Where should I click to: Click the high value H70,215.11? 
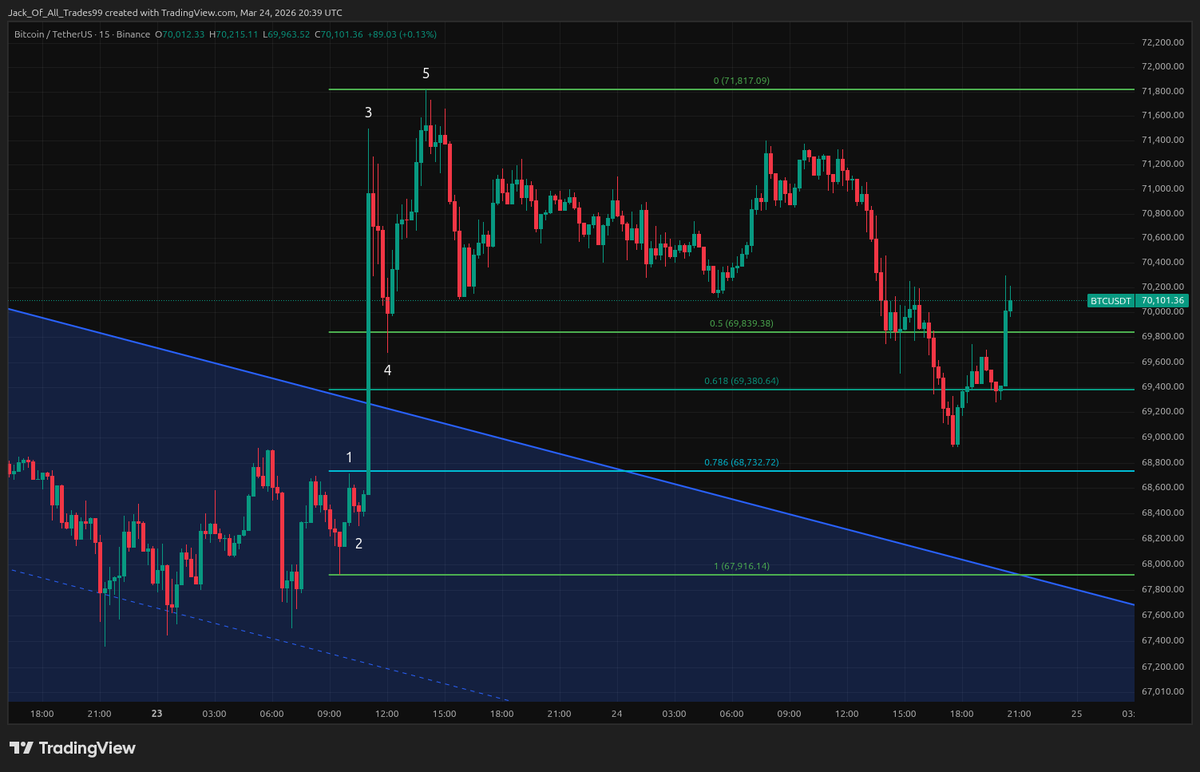pyautogui.click(x=234, y=34)
